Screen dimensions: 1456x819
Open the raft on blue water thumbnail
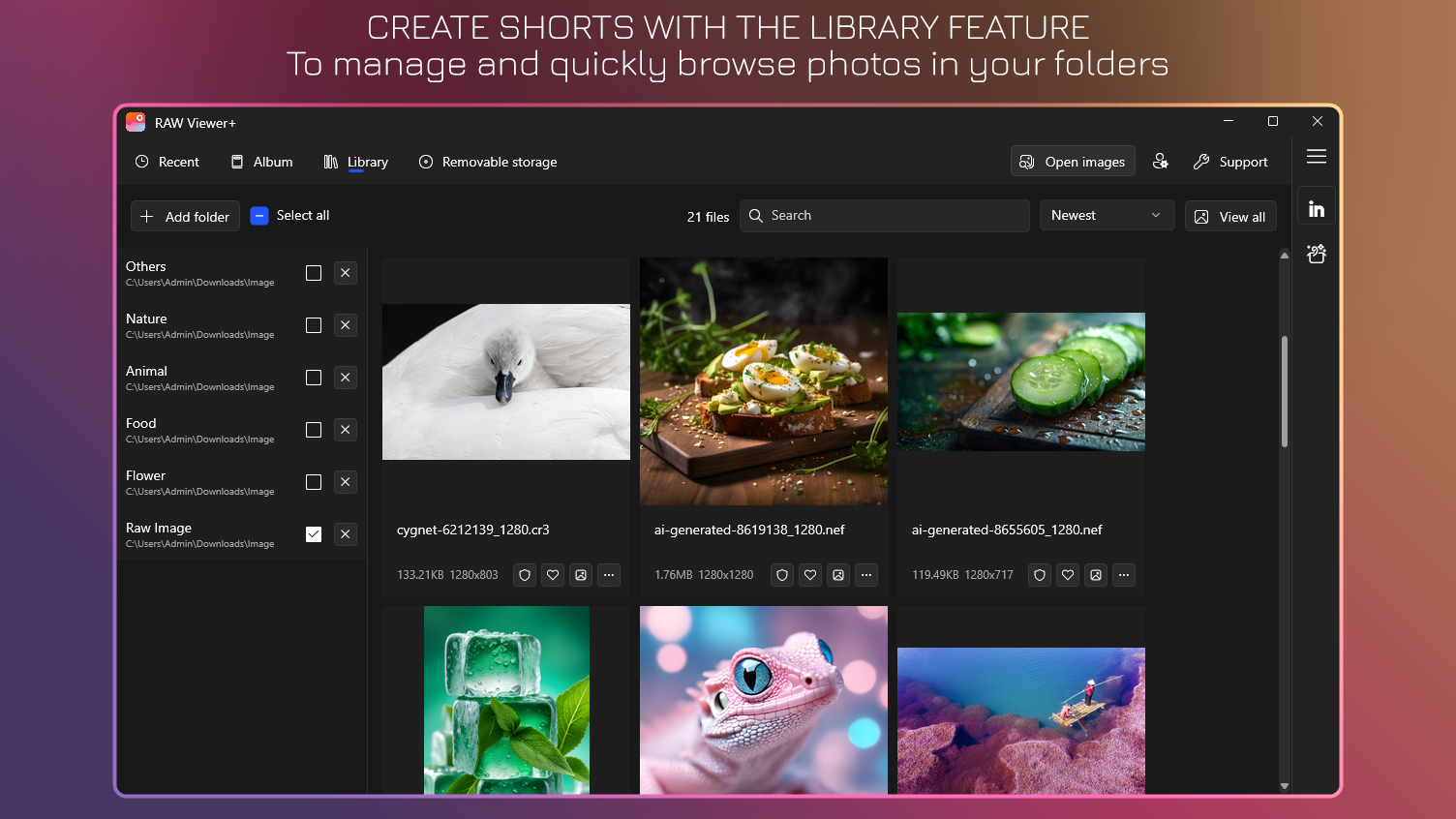click(x=1021, y=720)
